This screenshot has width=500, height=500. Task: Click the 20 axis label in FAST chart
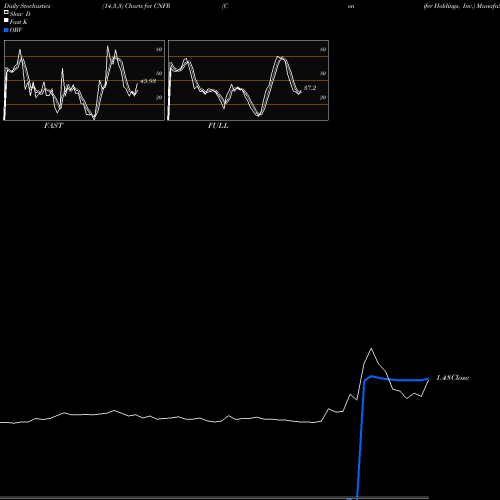pos(159,97)
